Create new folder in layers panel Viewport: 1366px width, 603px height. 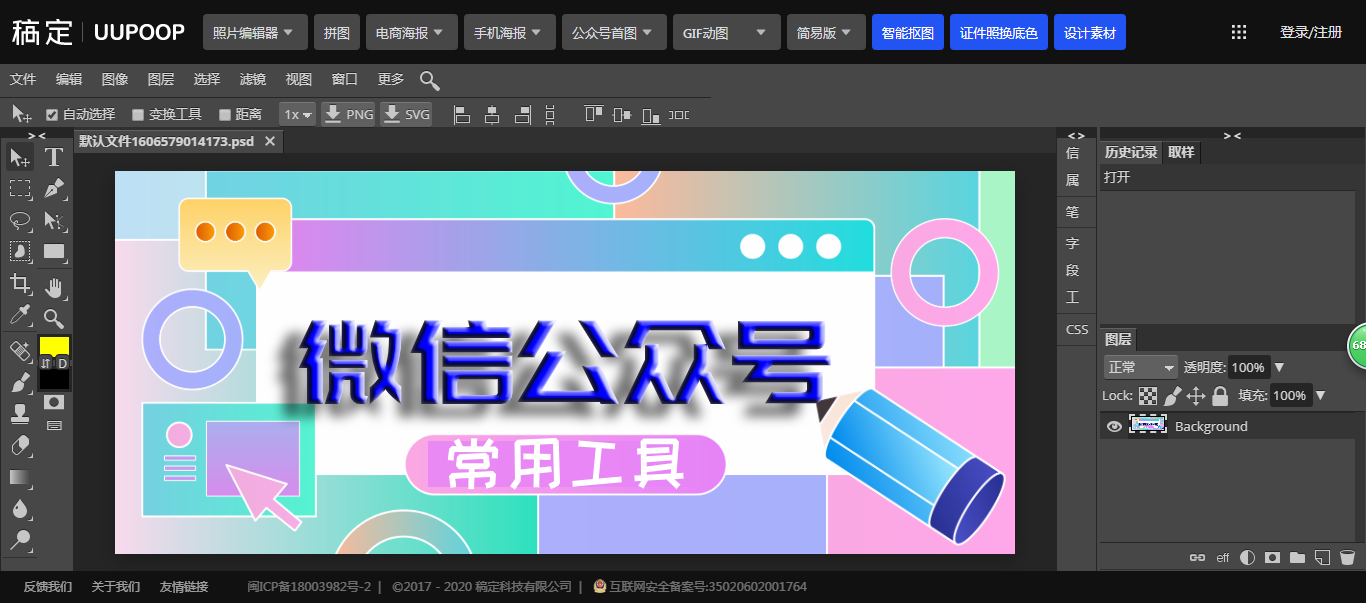pyautogui.click(x=1297, y=557)
